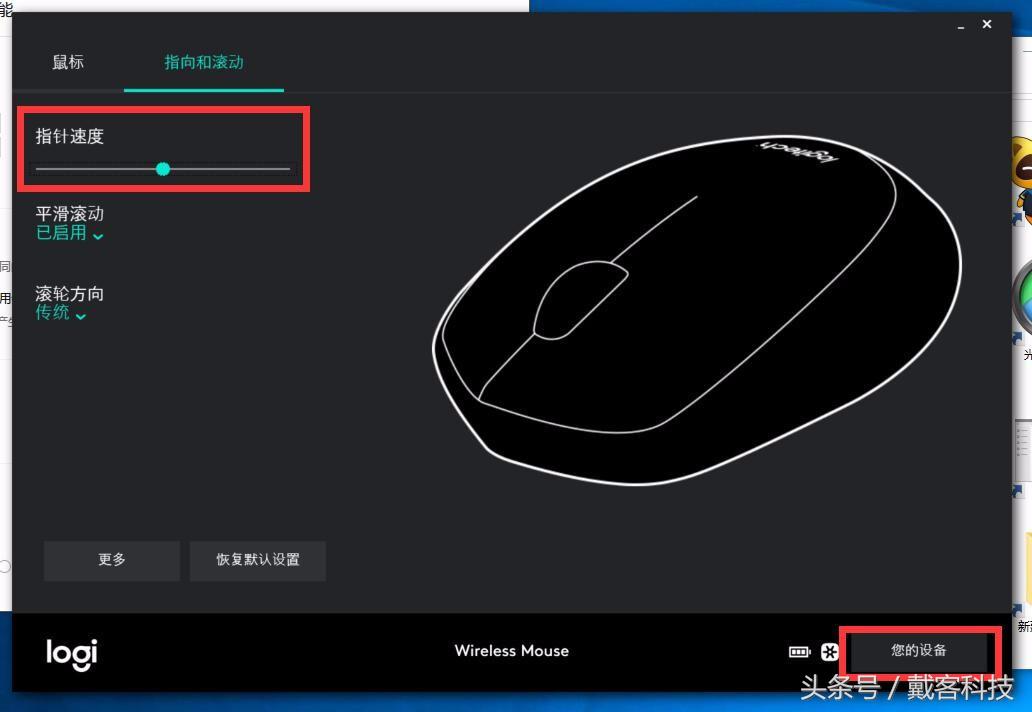This screenshot has height=712, width=1032.
Task: Click the battery status icon near bottom right
Action: click(799, 651)
